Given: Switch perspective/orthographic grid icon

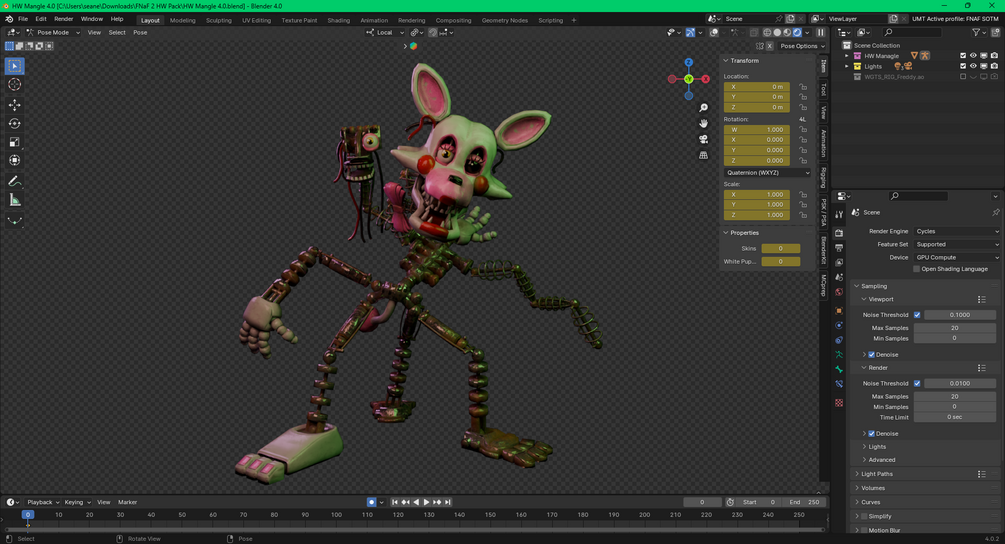Looking at the screenshot, I should pyautogui.click(x=703, y=155).
